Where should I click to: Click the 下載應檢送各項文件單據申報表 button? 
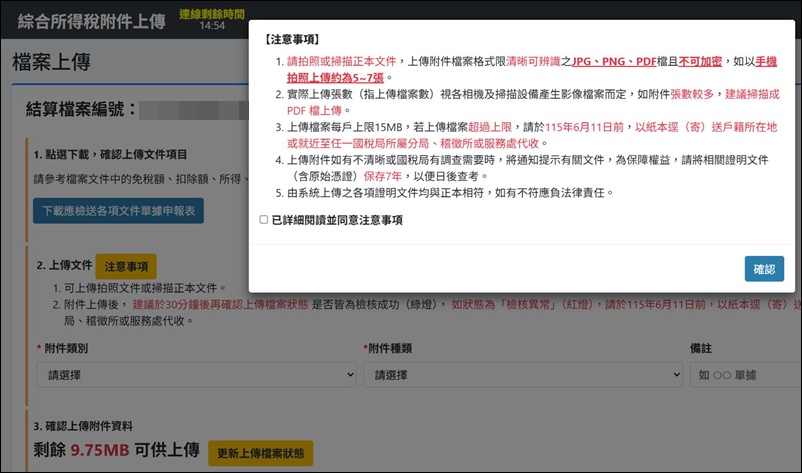coord(118,211)
